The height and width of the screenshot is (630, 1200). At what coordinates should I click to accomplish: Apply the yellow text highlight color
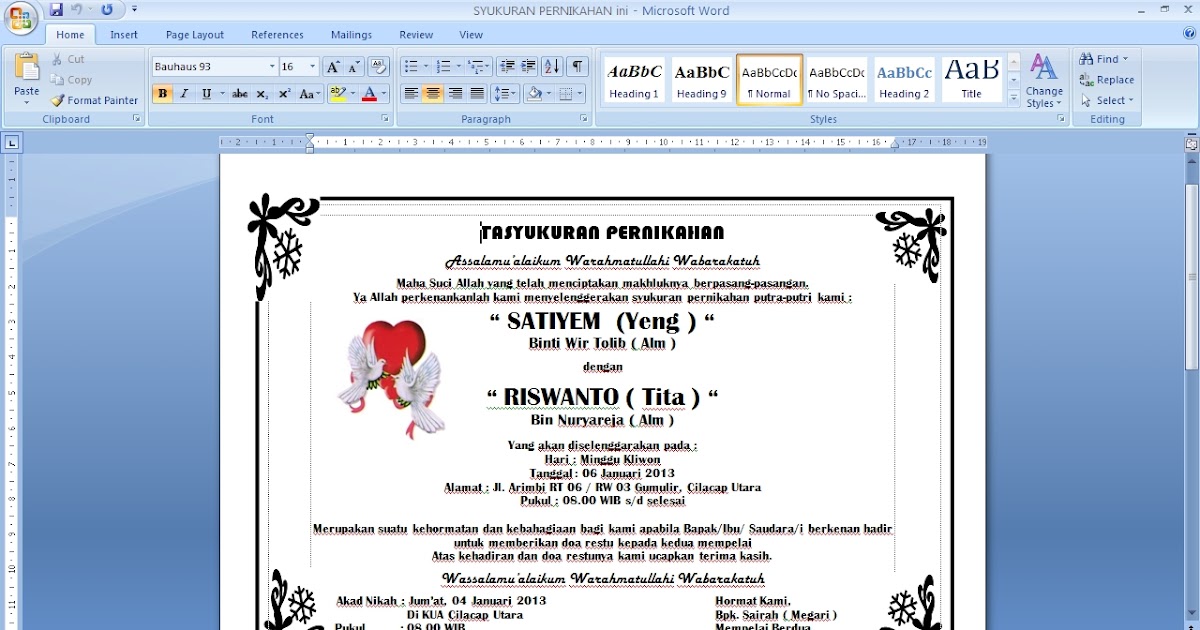point(338,94)
